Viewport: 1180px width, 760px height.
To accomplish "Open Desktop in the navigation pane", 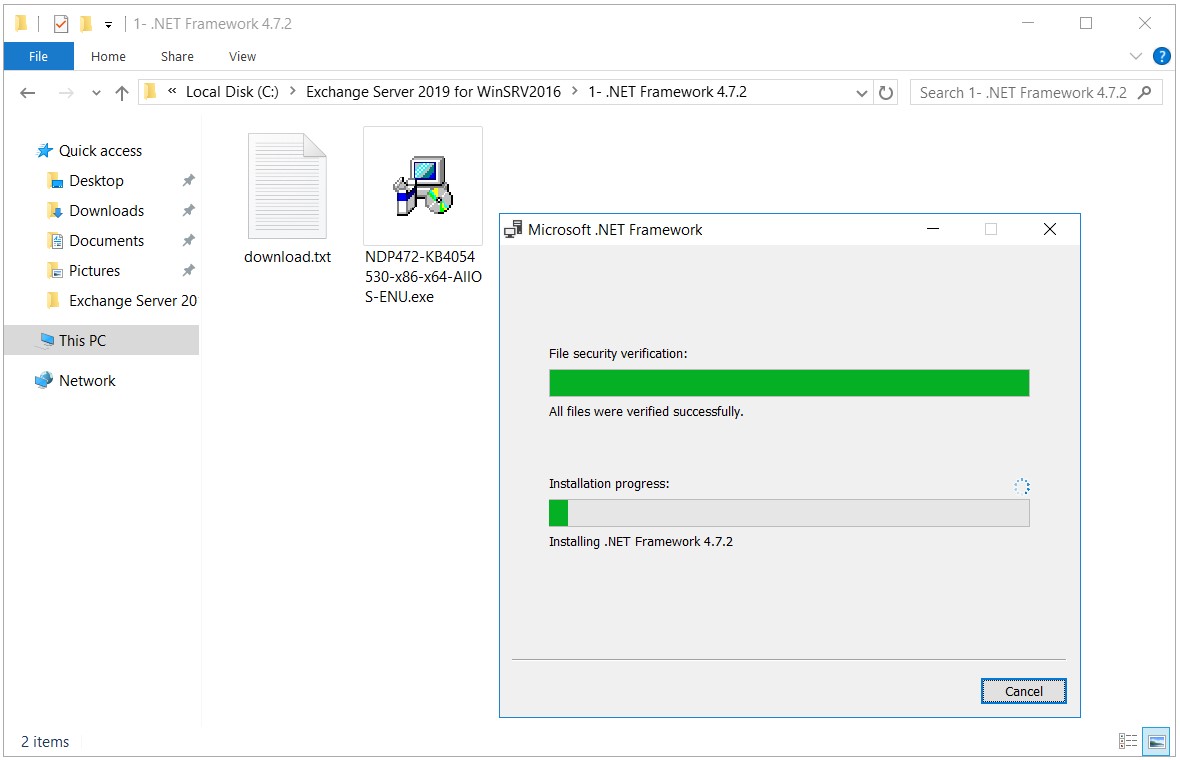I will tap(96, 181).
